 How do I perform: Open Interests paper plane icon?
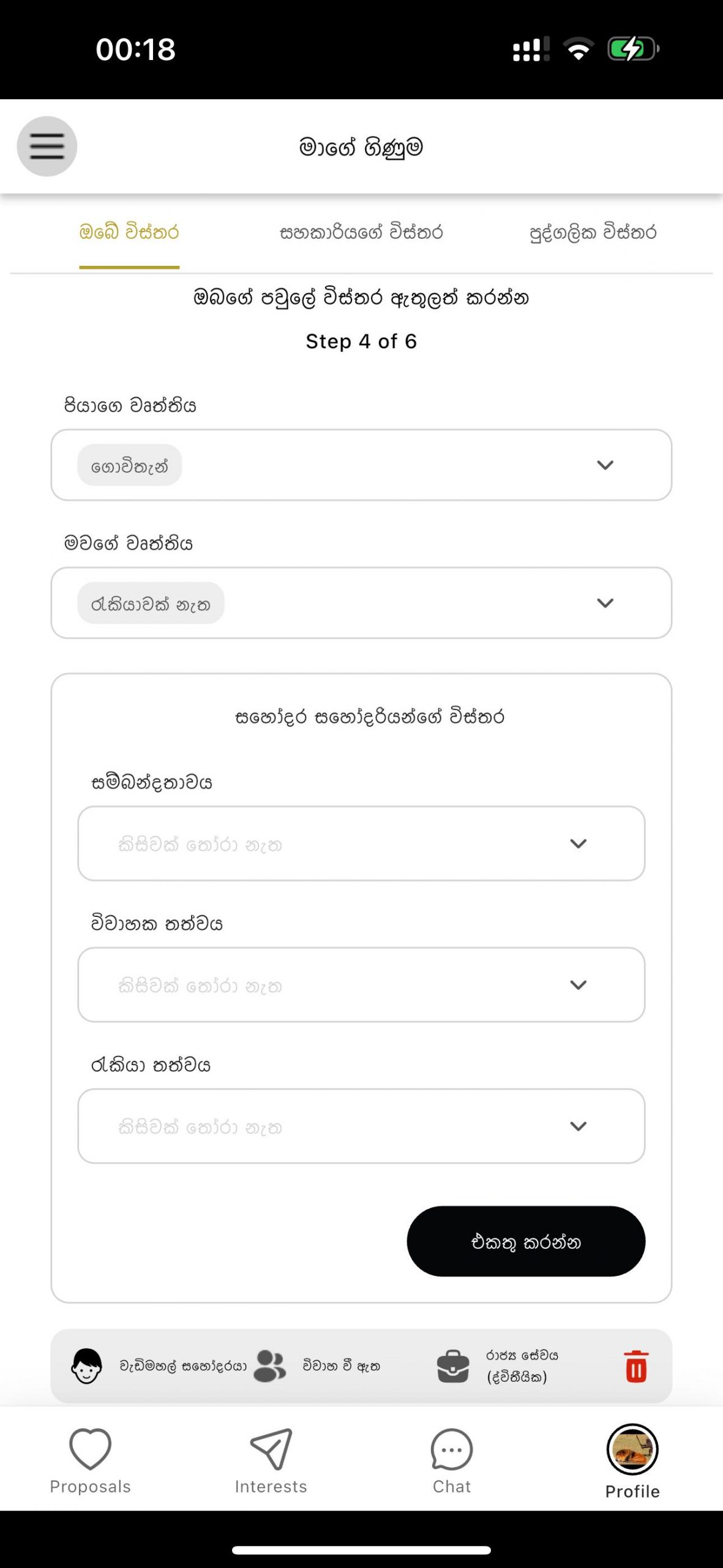271,1449
